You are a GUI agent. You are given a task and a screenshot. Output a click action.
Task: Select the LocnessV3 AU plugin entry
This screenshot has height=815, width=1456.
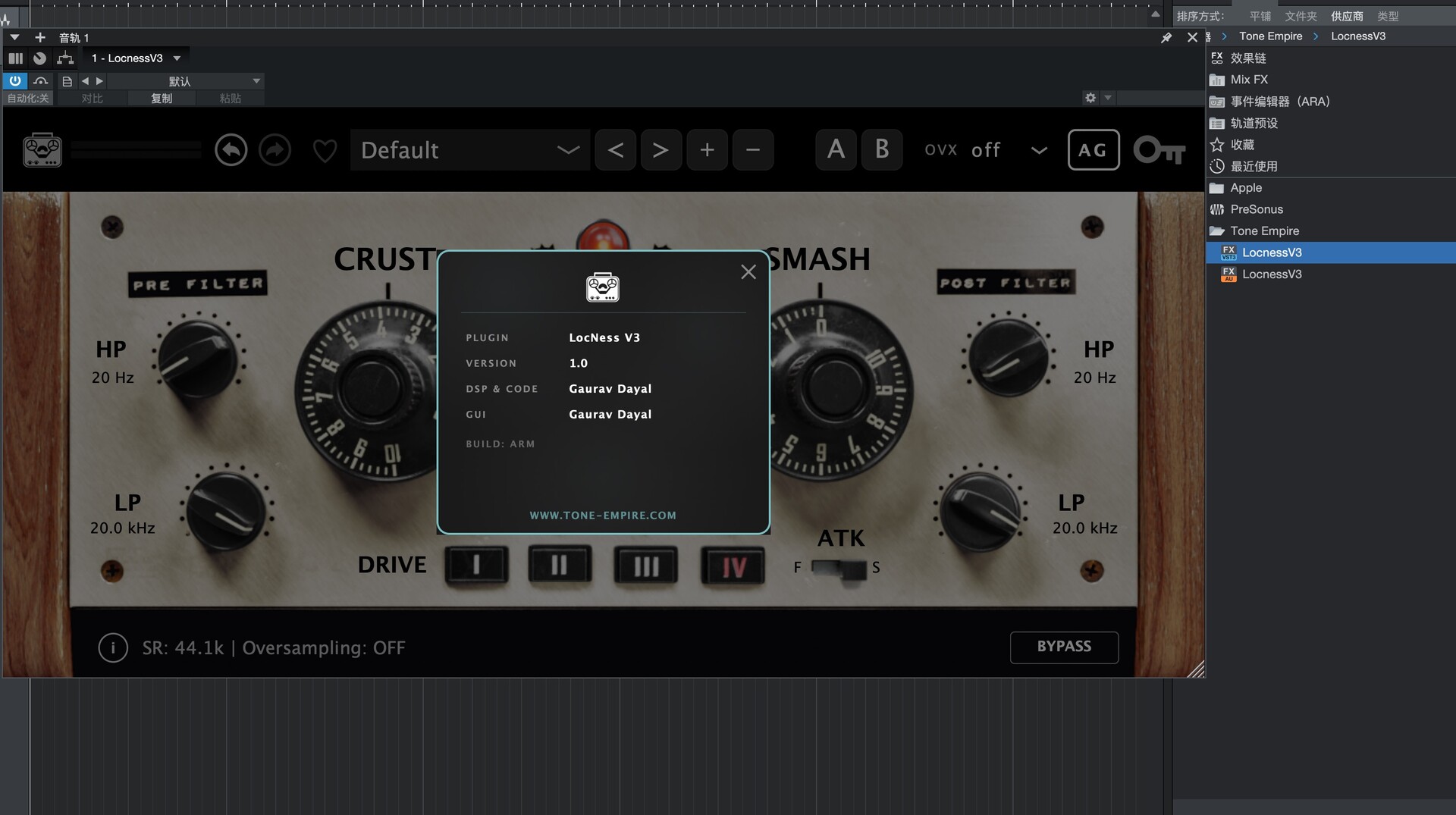(1331, 274)
